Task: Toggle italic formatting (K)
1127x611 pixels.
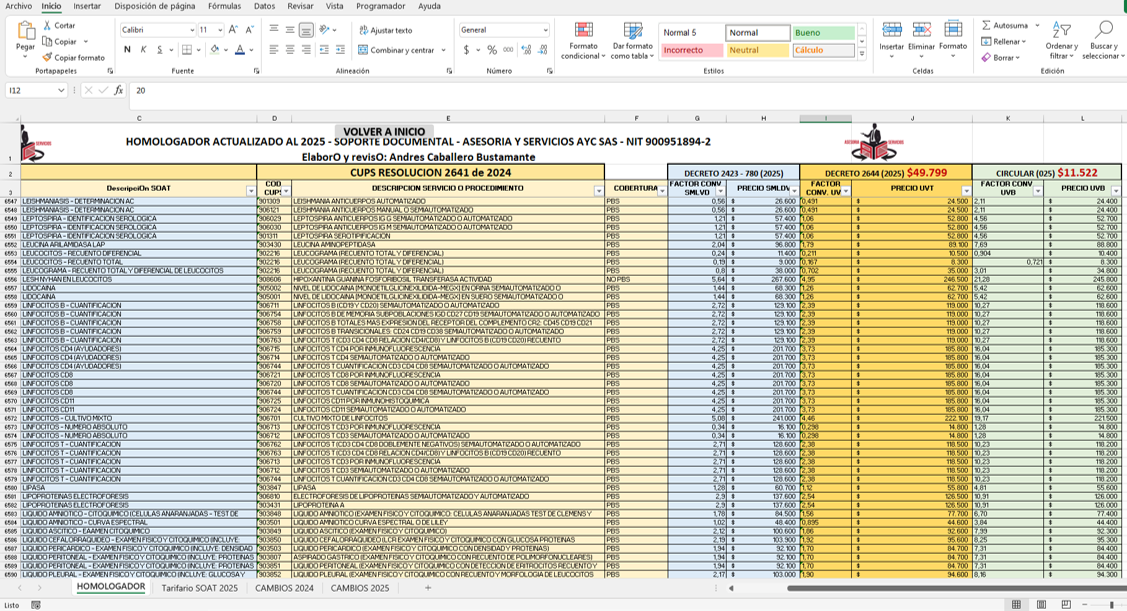Action: pyautogui.click(x=143, y=50)
